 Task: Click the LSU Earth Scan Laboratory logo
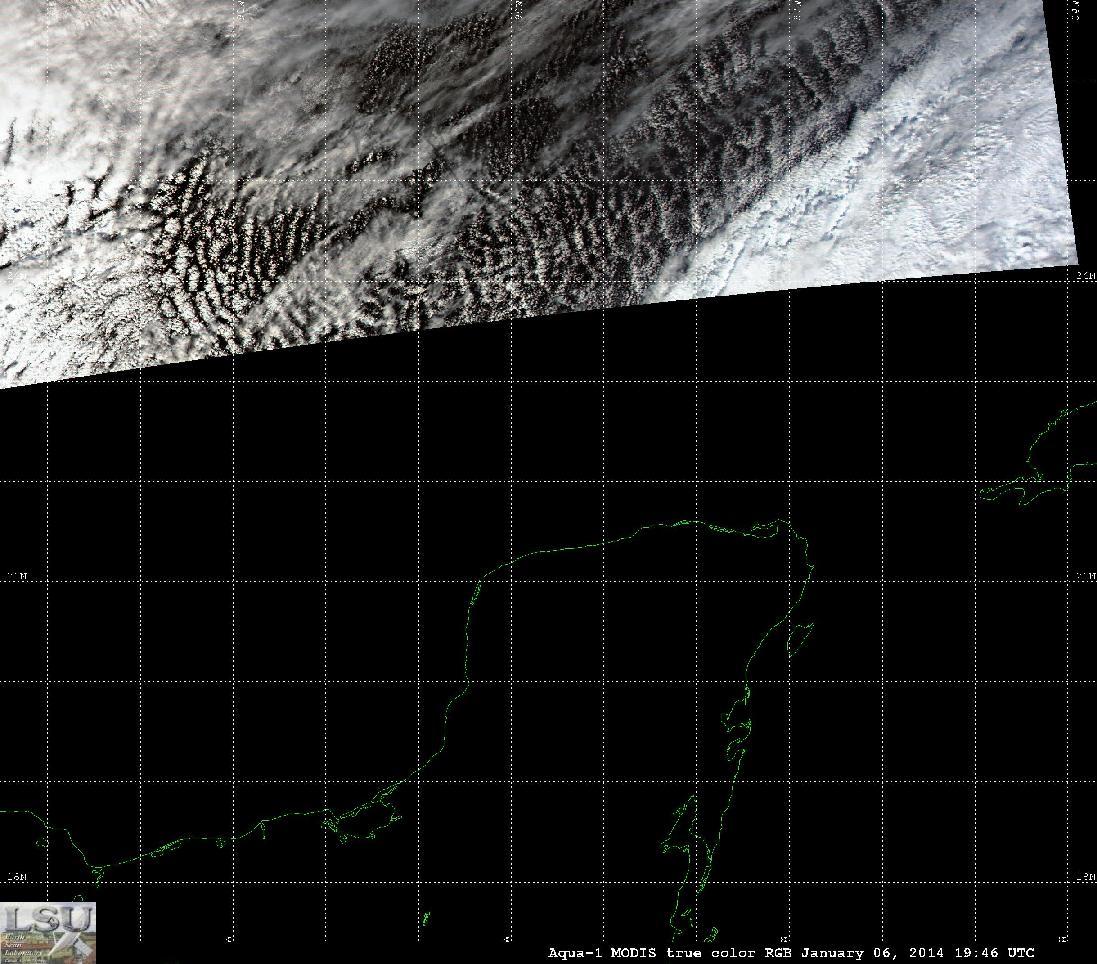pyautogui.click(x=48, y=933)
